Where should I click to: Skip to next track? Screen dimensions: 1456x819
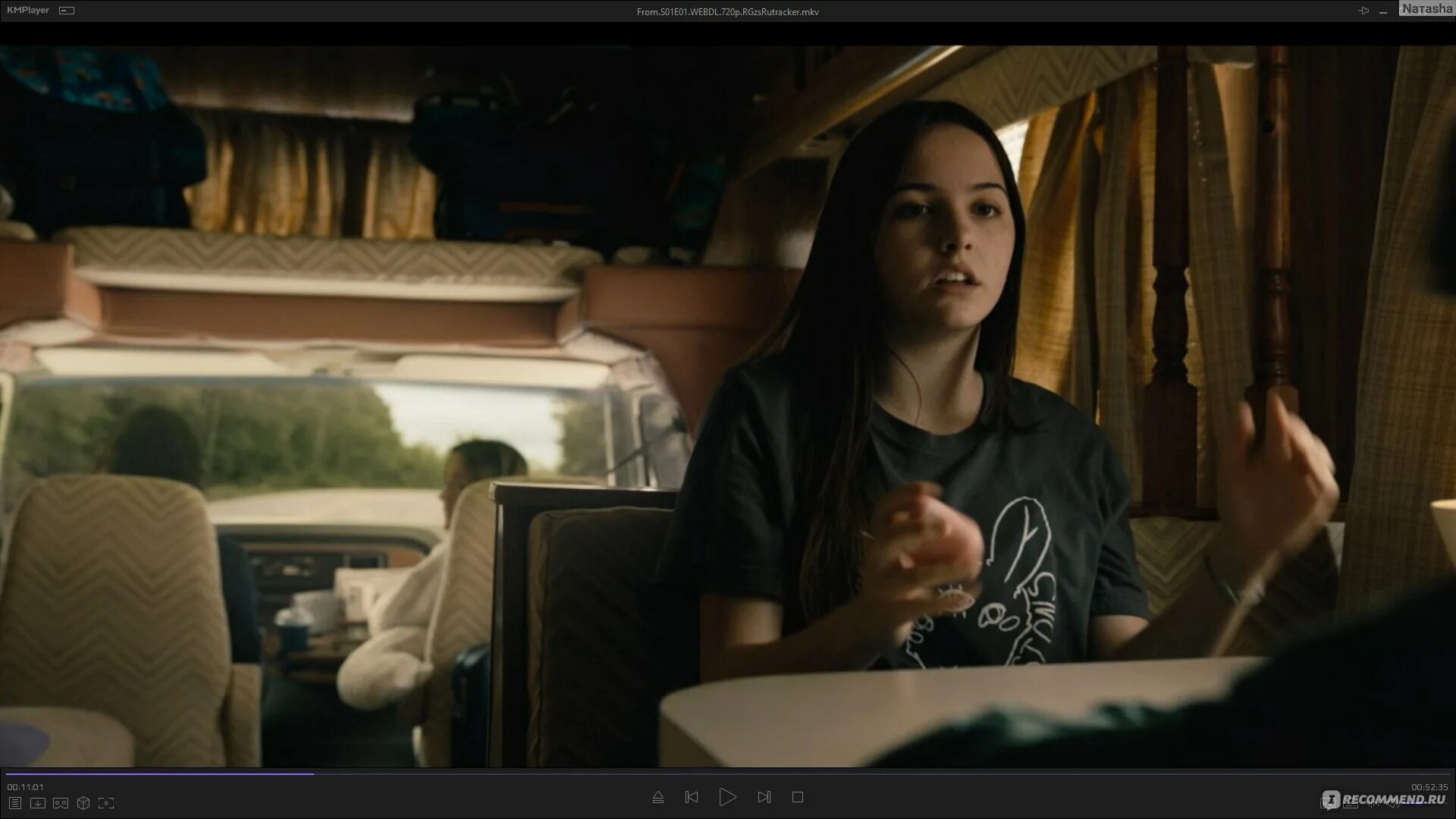(x=764, y=797)
